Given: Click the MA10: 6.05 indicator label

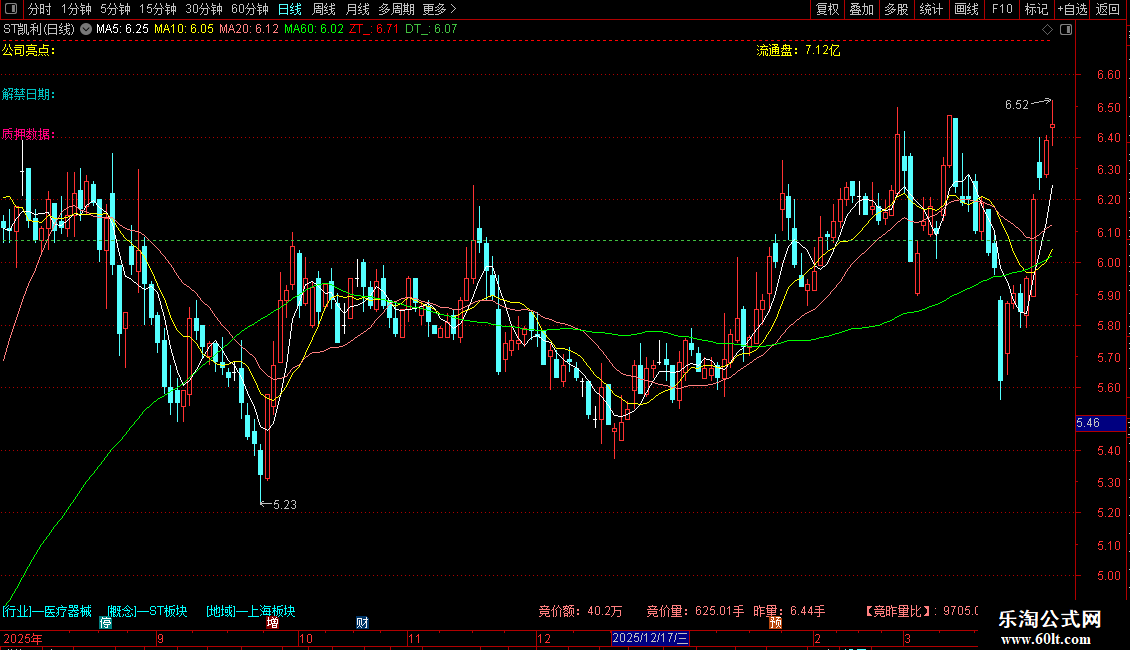Looking at the screenshot, I should pos(184,29).
